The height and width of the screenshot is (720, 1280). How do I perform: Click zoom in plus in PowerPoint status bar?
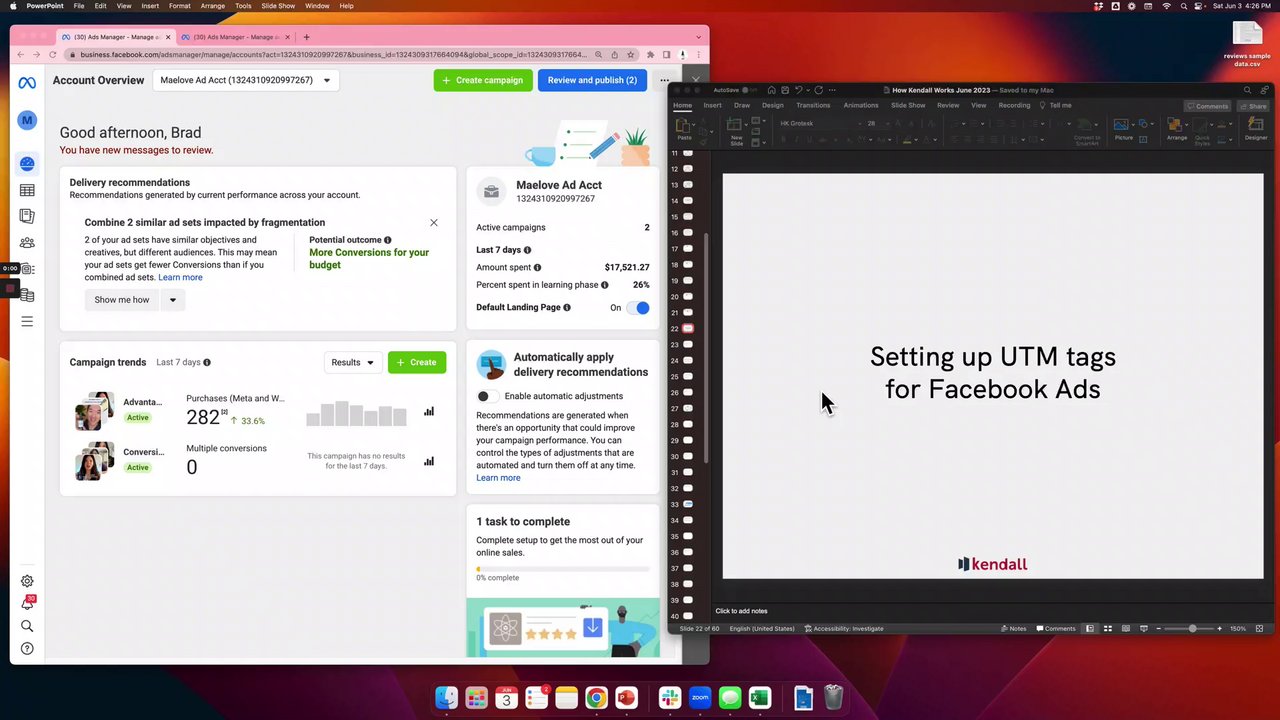click(1219, 628)
